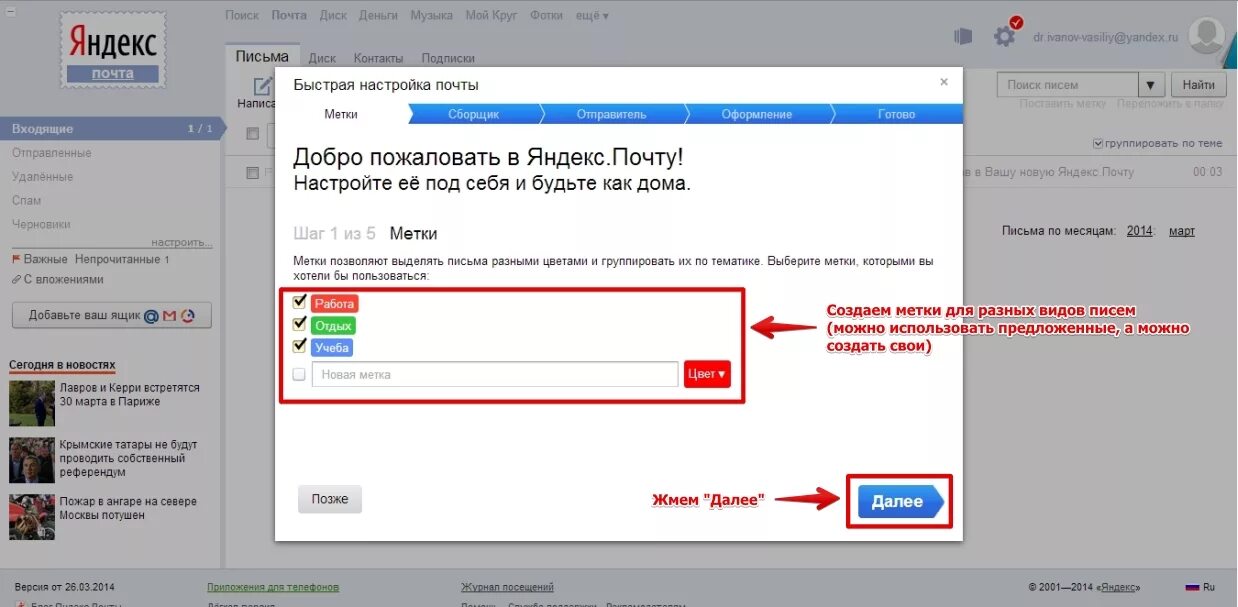Go to the Готово wizard step

point(896,114)
